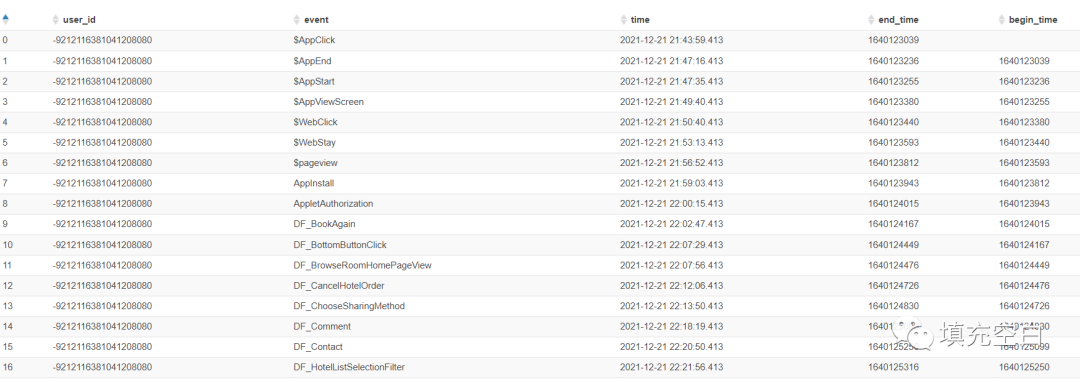
Task: Pick the $WebClick event cell
Action: [315, 122]
